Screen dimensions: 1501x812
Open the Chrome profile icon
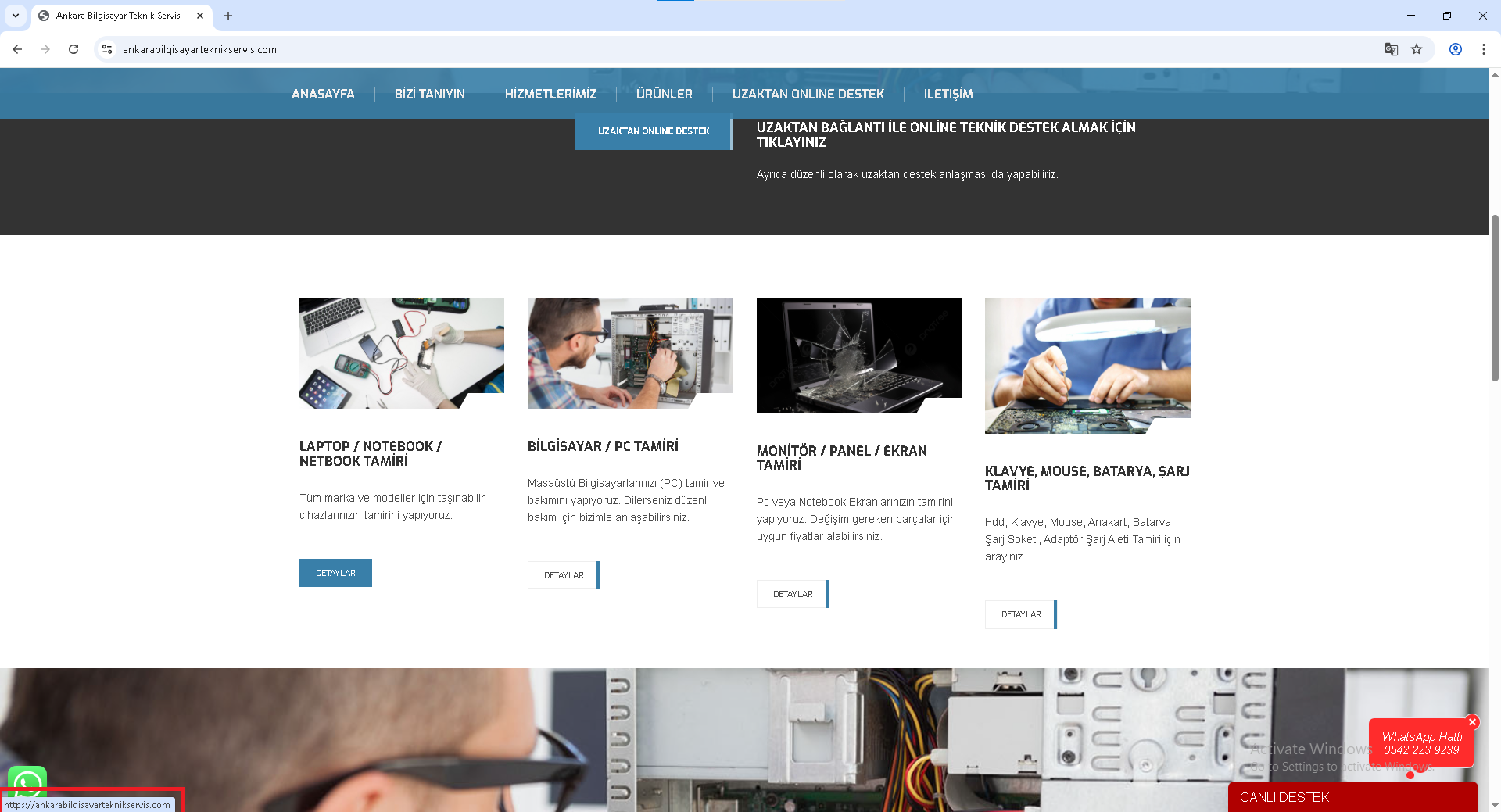tap(1456, 49)
